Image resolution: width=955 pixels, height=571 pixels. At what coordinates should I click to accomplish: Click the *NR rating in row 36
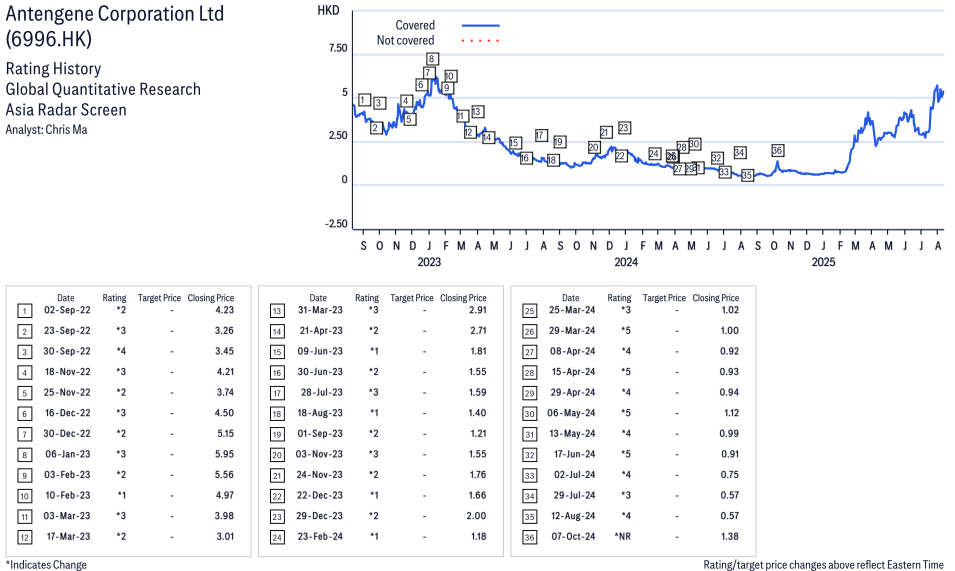[x=623, y=536]
